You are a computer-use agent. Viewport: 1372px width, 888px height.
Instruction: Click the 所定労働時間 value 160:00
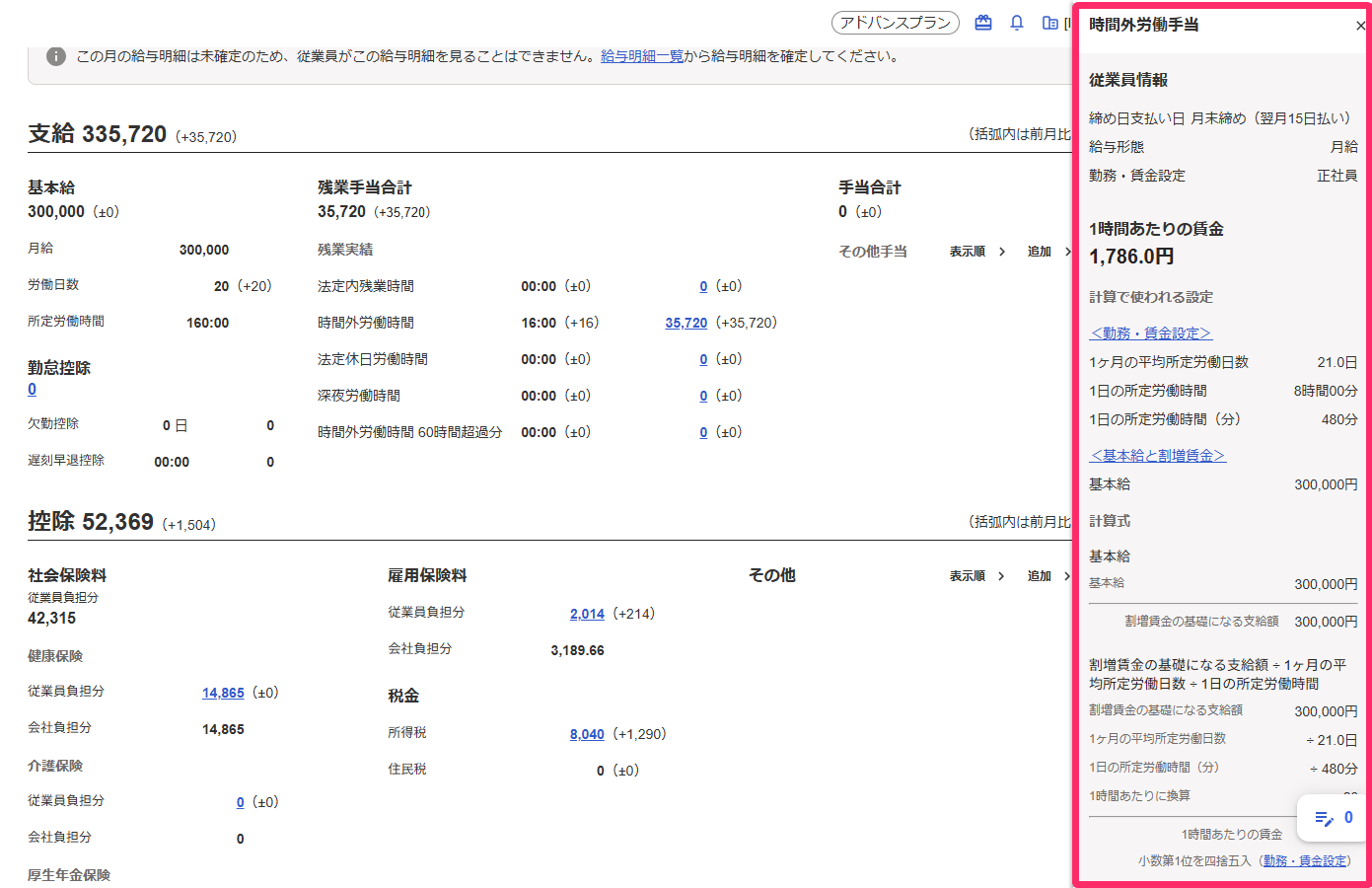tap(208, 323)
